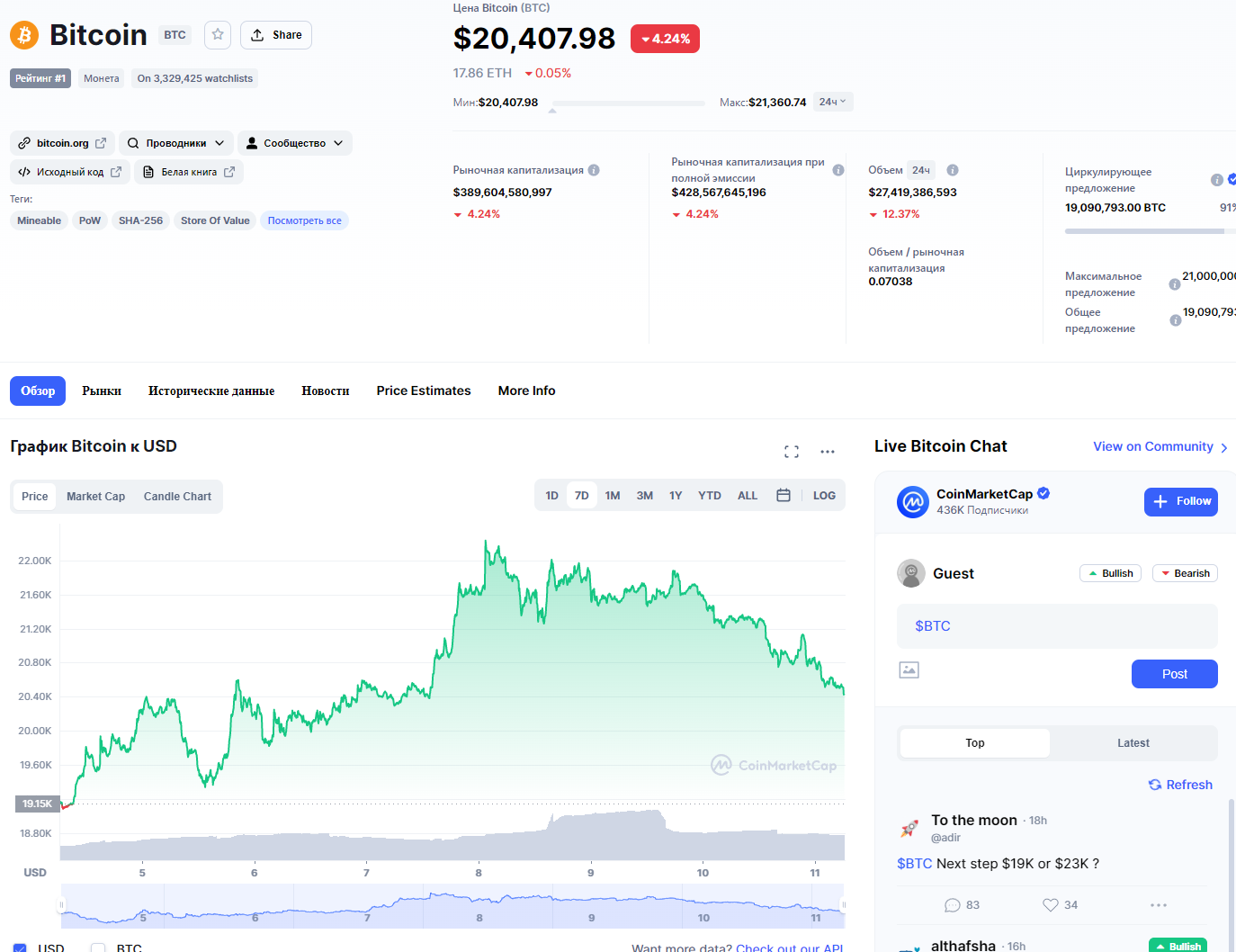
Task: Open the 24ч price range dropdown
Action: click(x=832, y=102)
